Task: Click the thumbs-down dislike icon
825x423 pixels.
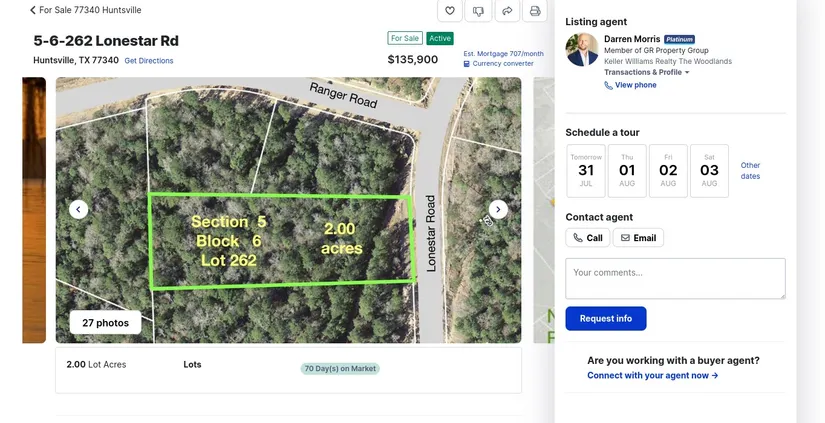Action: tap(478, 11)
